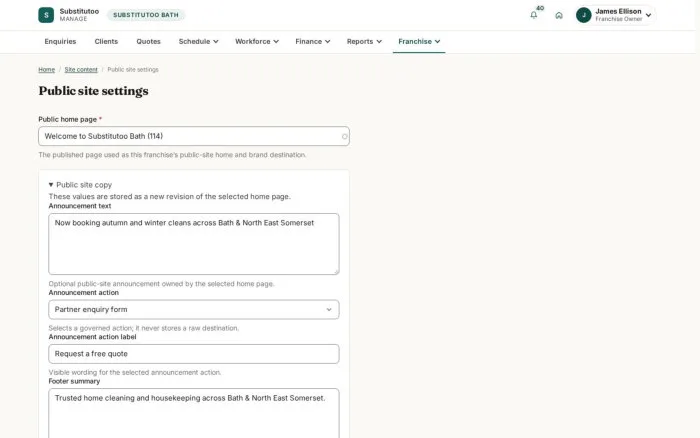The width and height of the screenshot is (700, 438).
Task: Click James Ellison avatar circle
Action: tap(583, 15)
